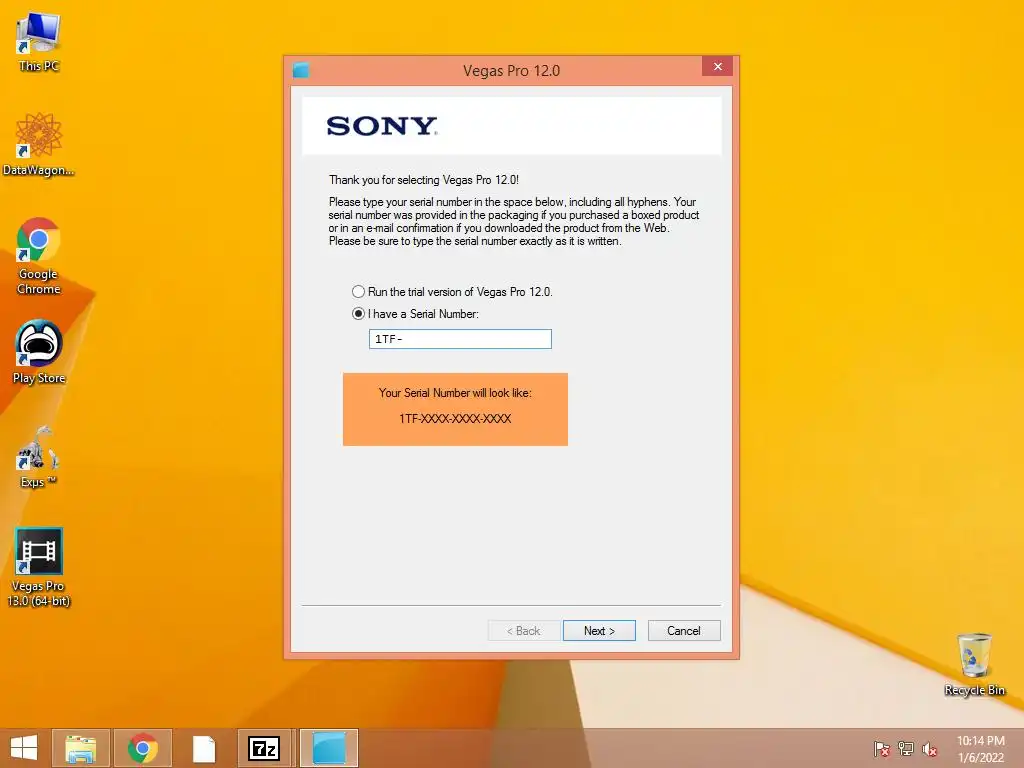Image resolution: width=1024 pixels, height=768 pixels.
Task: Open the Windows Start button
Action: pos(24,748)
